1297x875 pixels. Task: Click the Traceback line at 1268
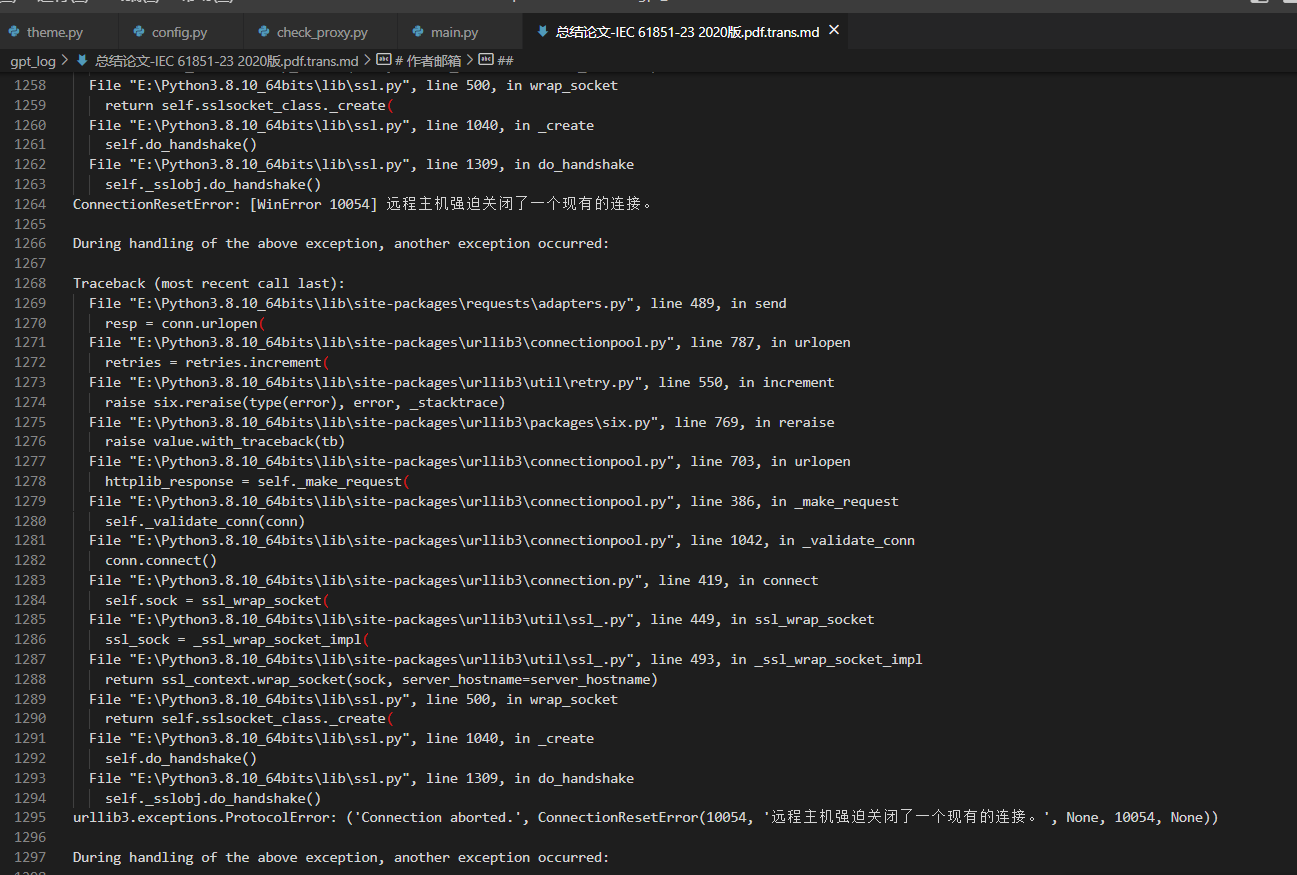pyautogui.click(x=209, y=284)
